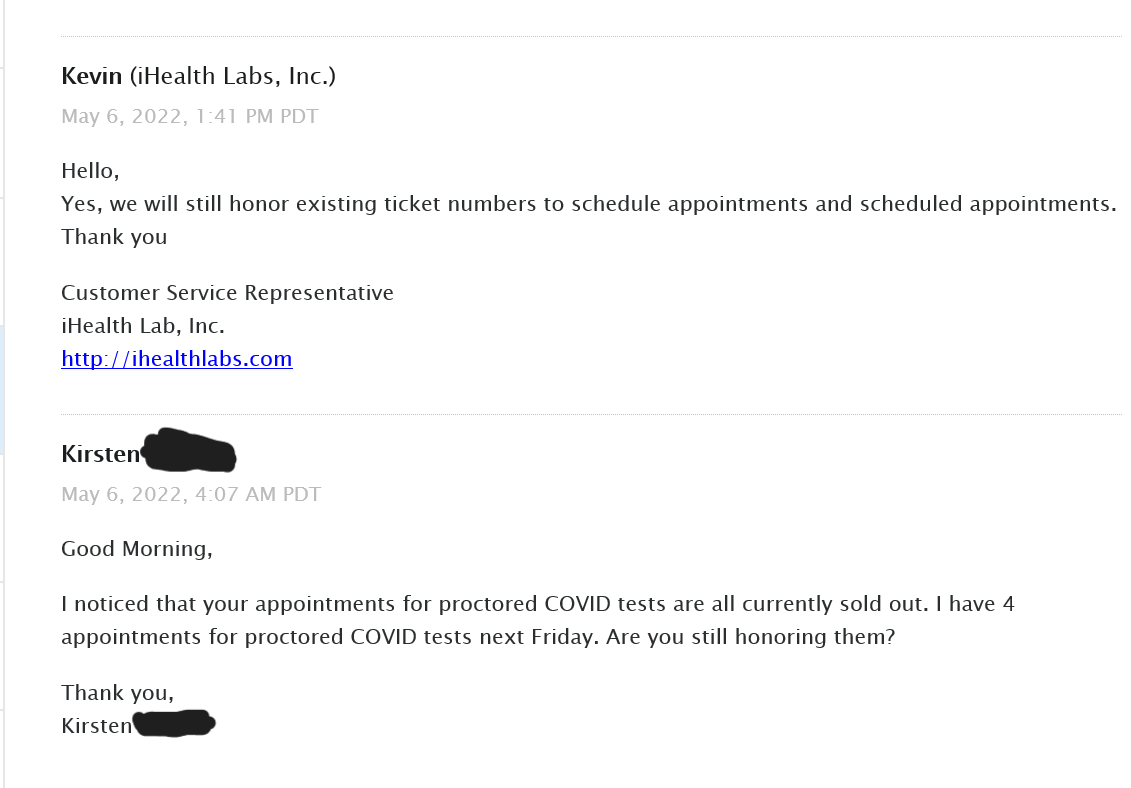
Task: Click the "Good Morning," greeting
Action: pos(137,549)
